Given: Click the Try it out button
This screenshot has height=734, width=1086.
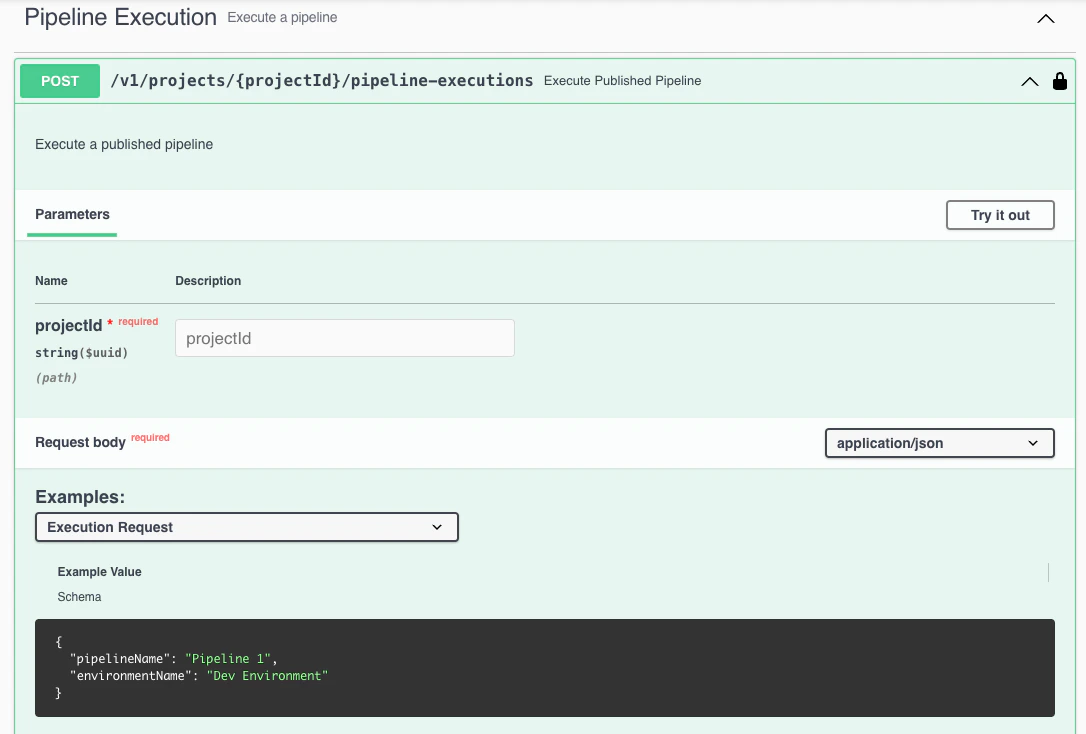Looking at the screenshot, I should (x=999, y=214).
